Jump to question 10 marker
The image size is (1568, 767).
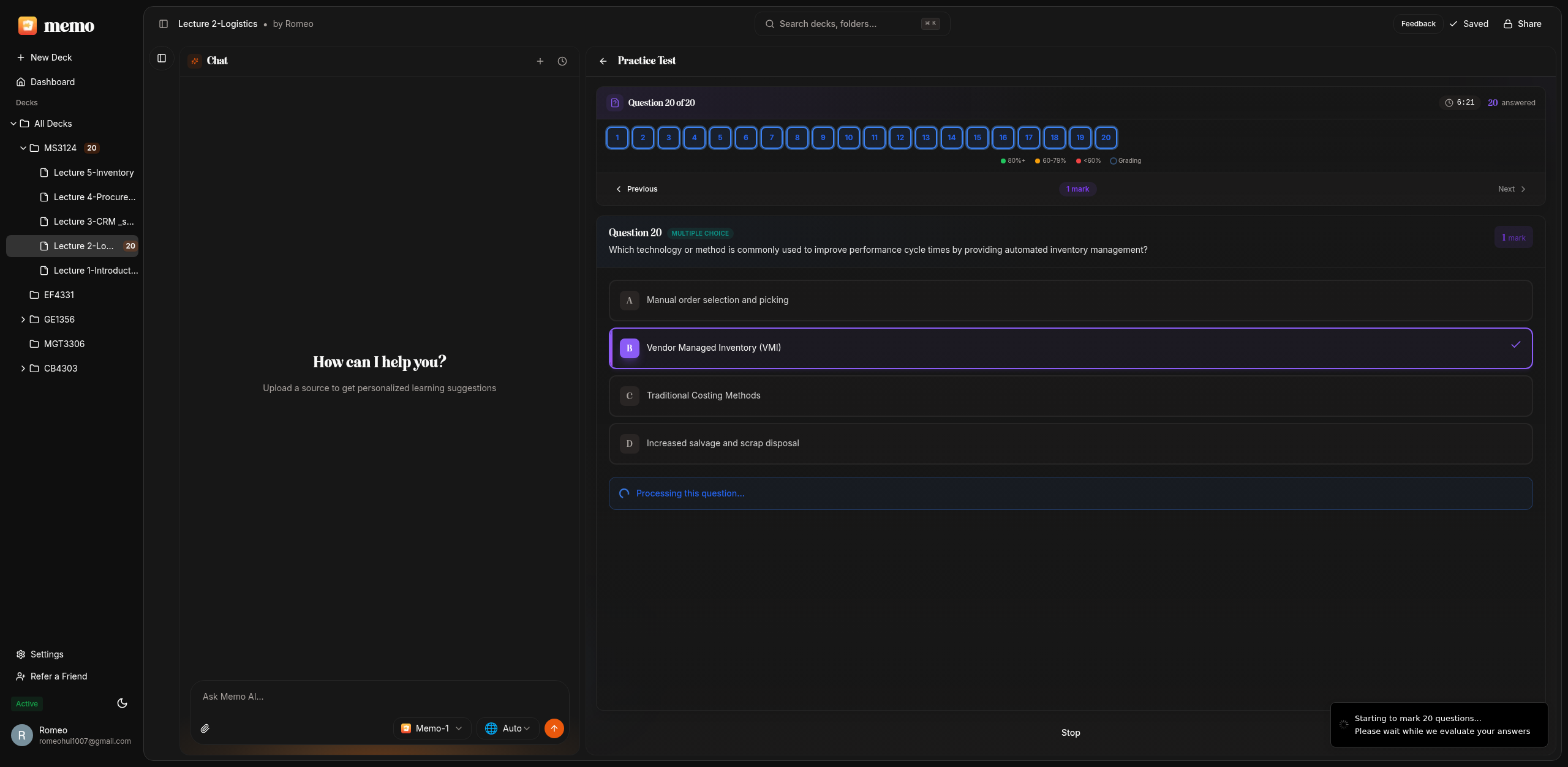(x=848, y=138)
